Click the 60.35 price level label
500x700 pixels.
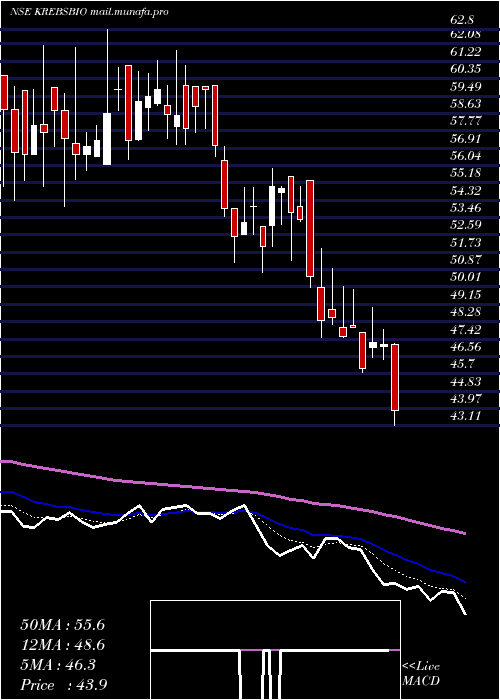point(466,69)
